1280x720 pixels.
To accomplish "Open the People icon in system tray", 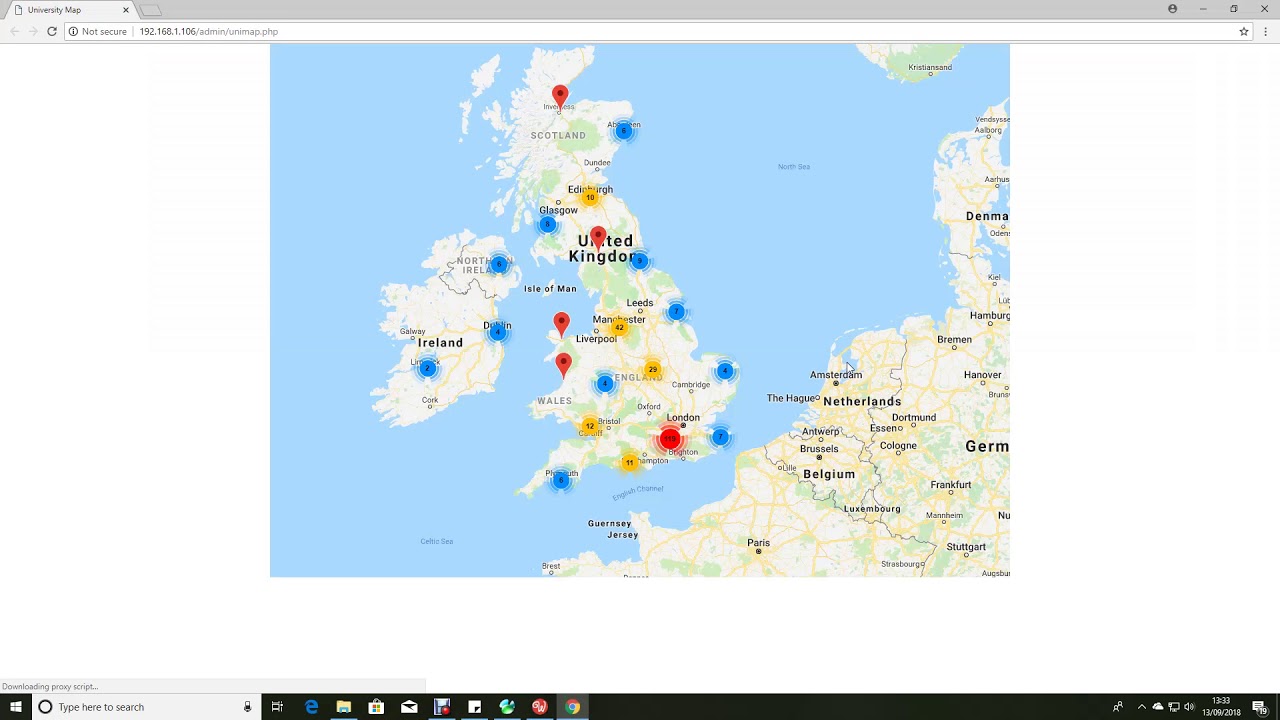I will 1118,707.
